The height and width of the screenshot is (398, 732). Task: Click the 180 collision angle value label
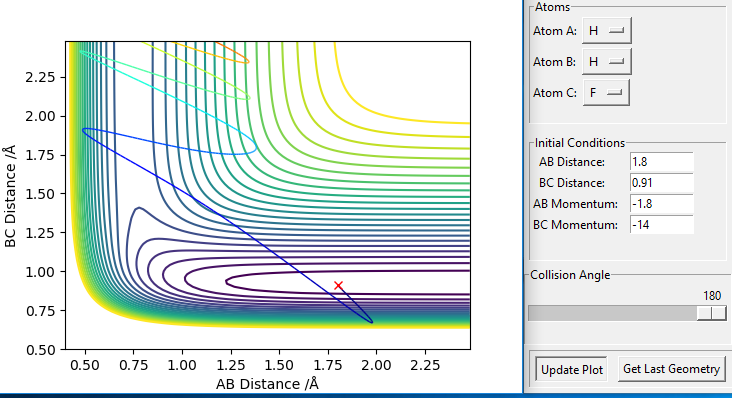coord(712,296)
